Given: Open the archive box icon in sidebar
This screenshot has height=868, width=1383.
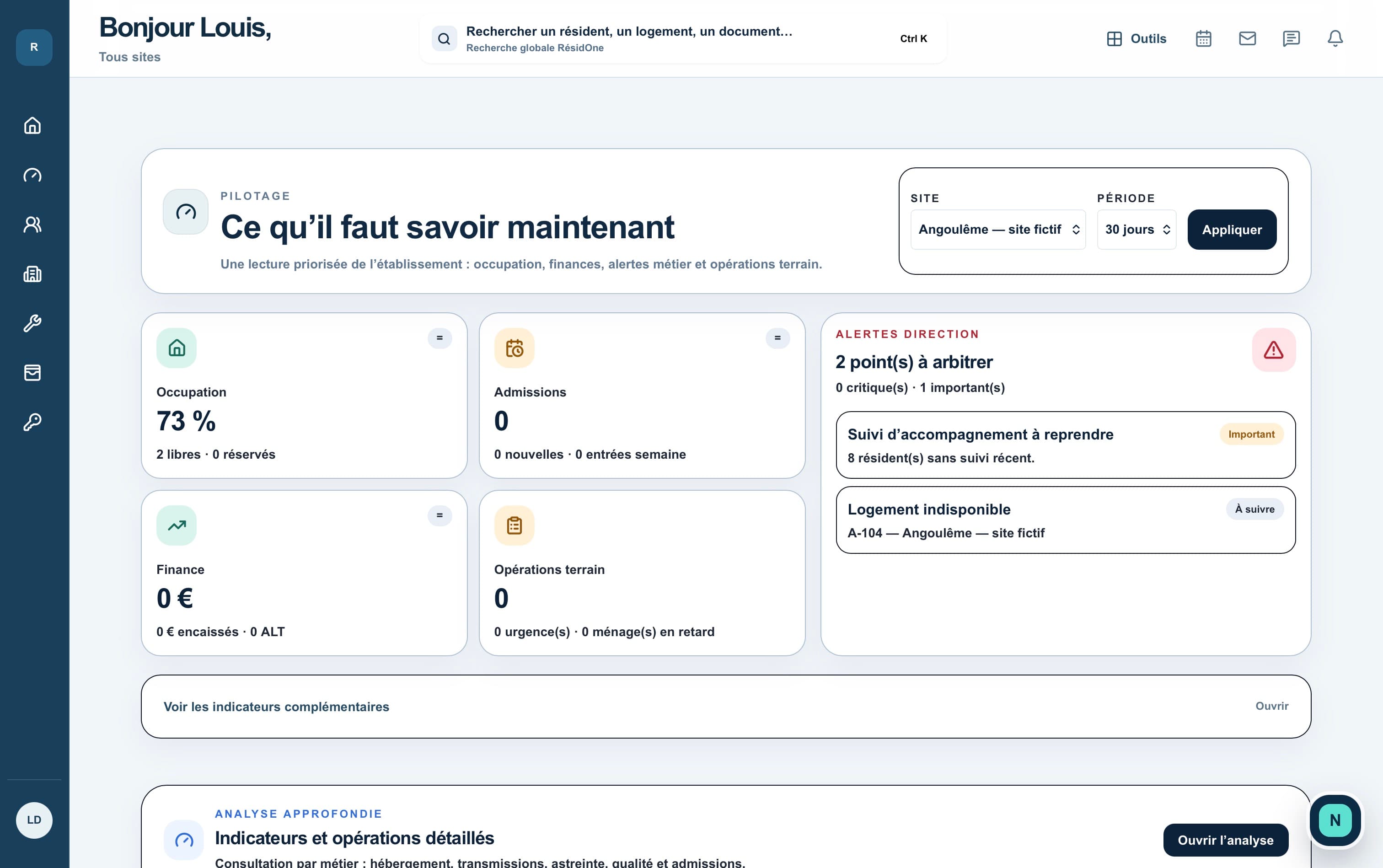Looking at the screenshot, I should coord(33,373).
